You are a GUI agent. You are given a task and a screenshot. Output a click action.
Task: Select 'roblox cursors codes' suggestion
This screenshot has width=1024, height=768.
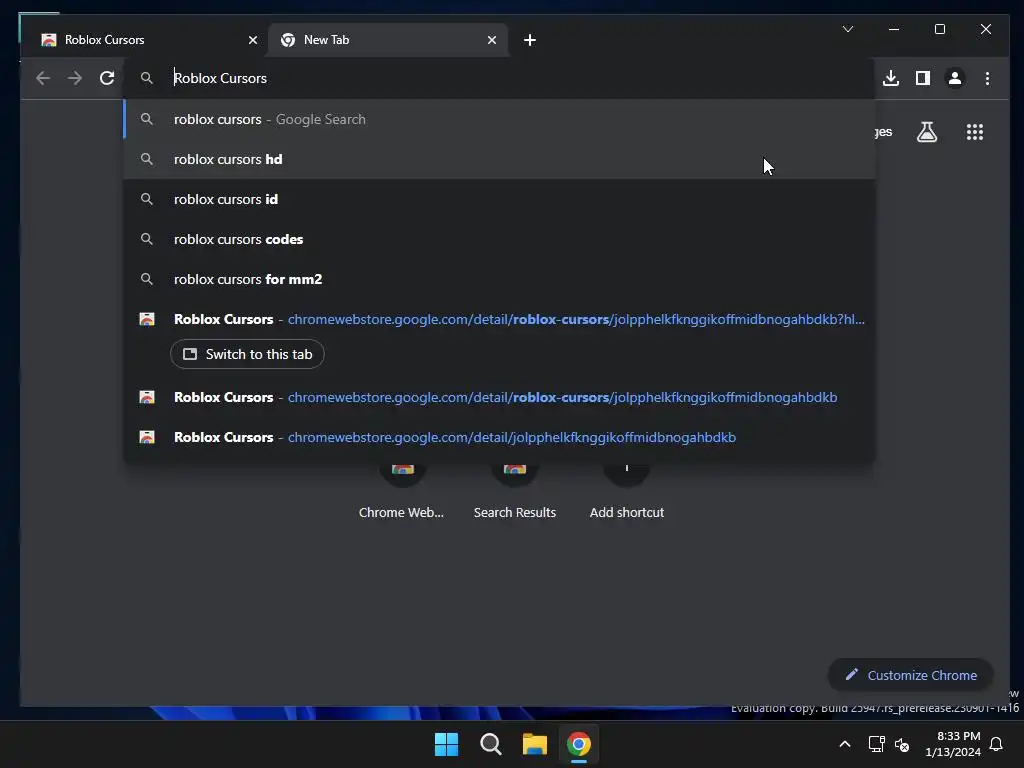coord(499,239)
